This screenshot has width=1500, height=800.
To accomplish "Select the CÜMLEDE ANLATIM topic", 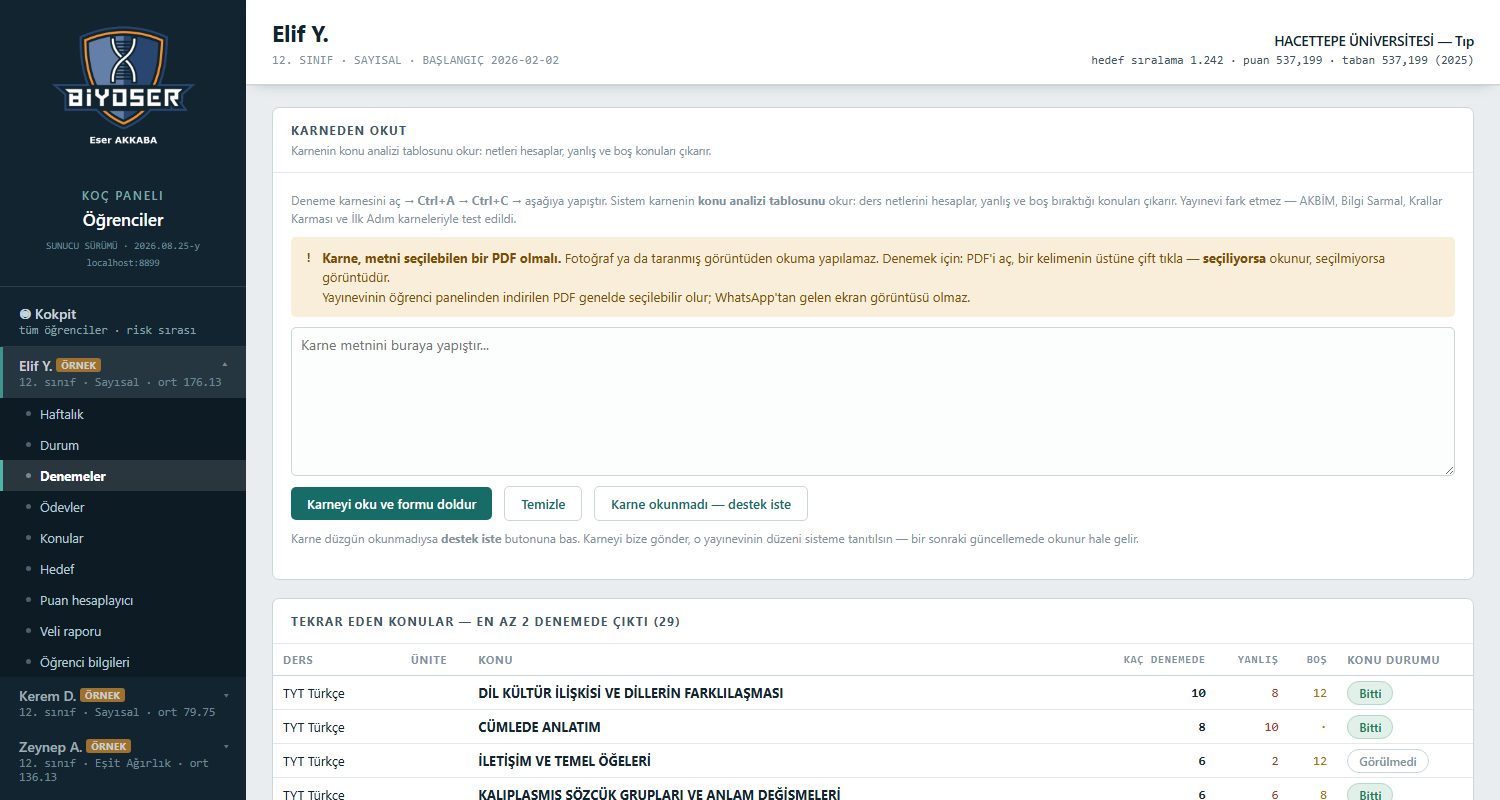I will point(540,727).
